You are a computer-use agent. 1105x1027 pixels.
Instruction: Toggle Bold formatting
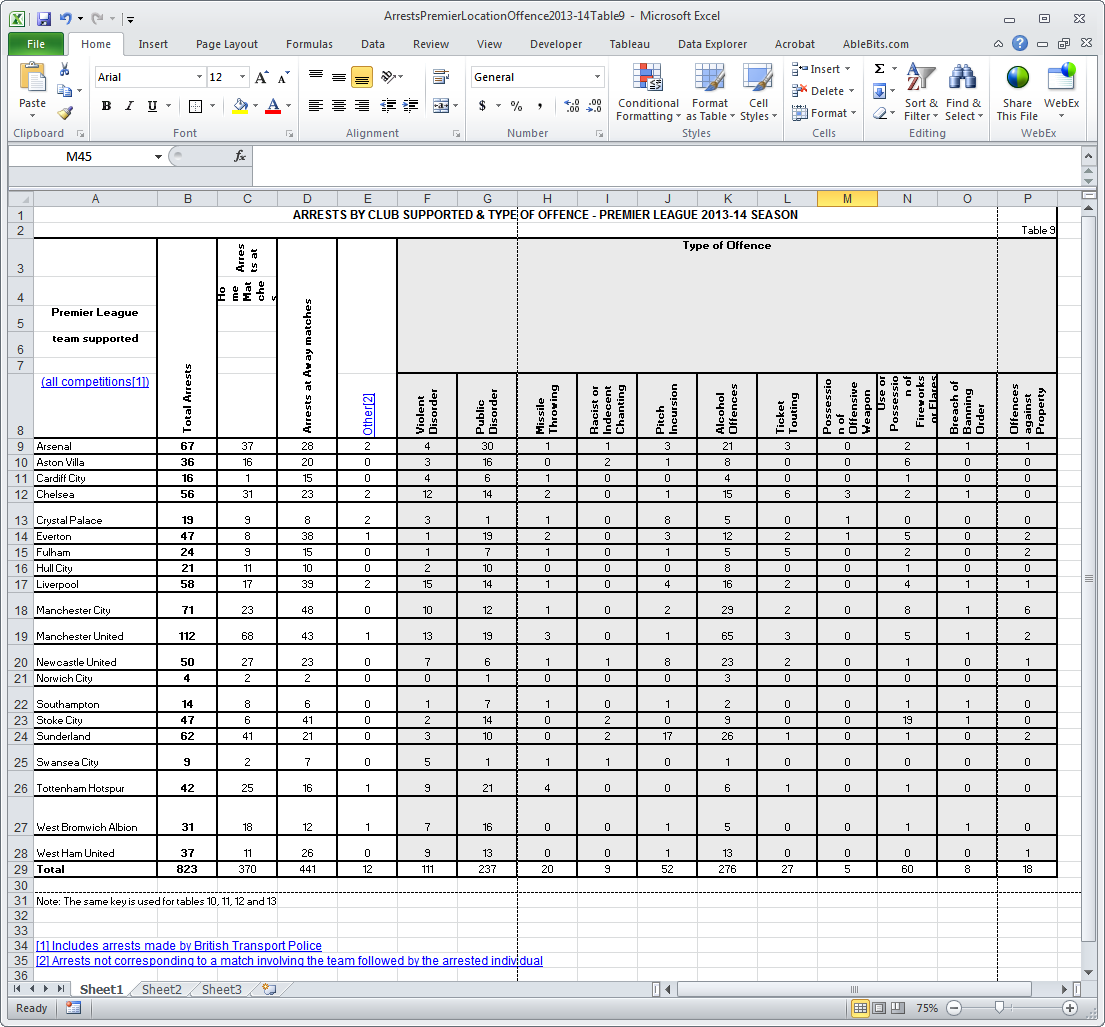click(106, 106)
